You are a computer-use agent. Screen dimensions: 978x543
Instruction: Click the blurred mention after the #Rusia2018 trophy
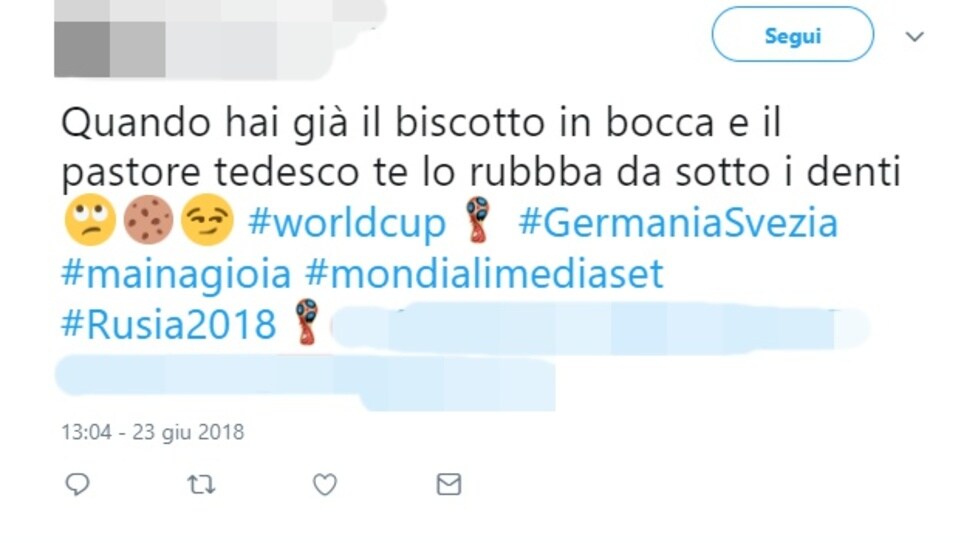pyautogui.click(x=599, y=325)
